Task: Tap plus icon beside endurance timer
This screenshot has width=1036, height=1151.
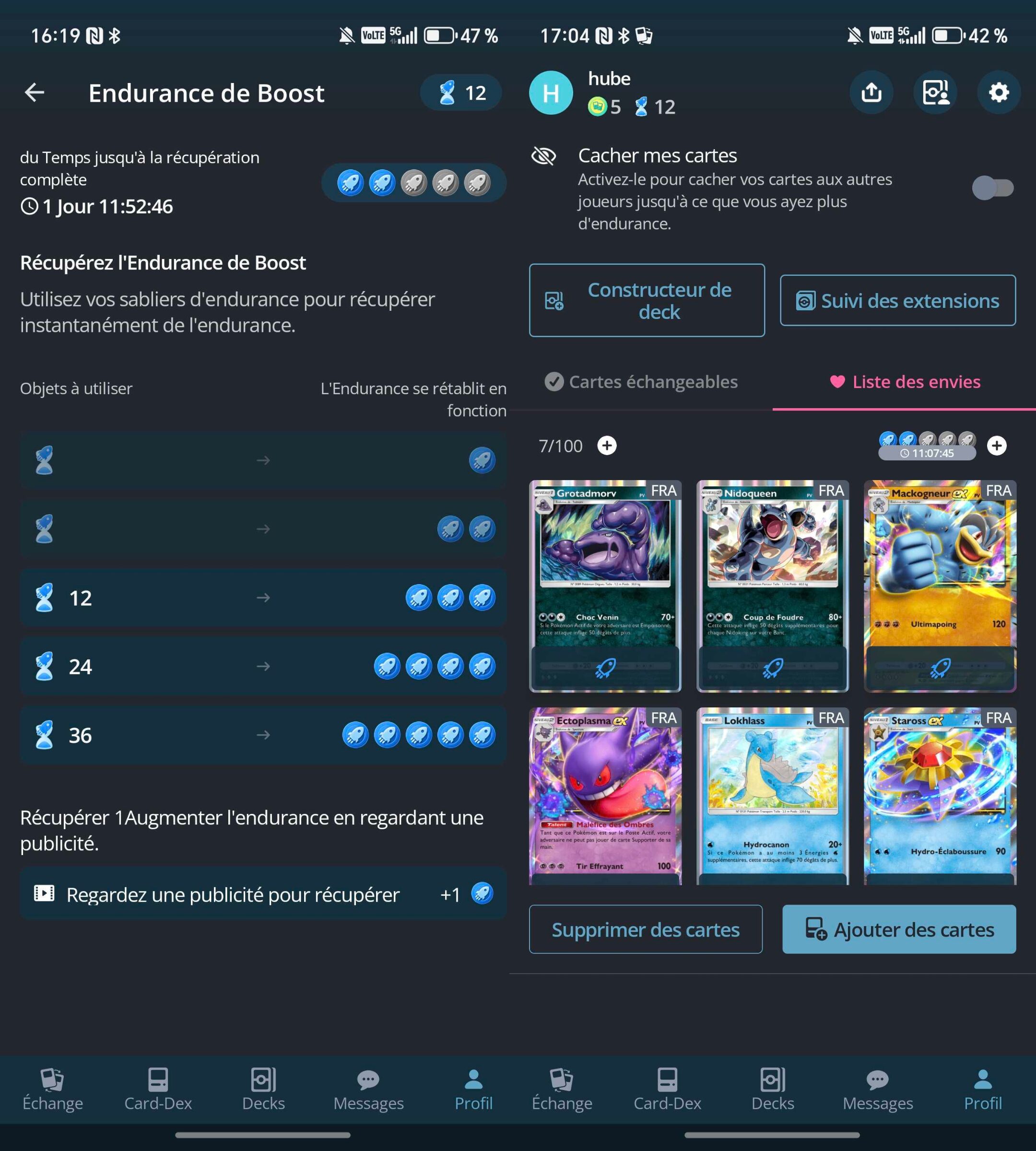Action: 997,445
